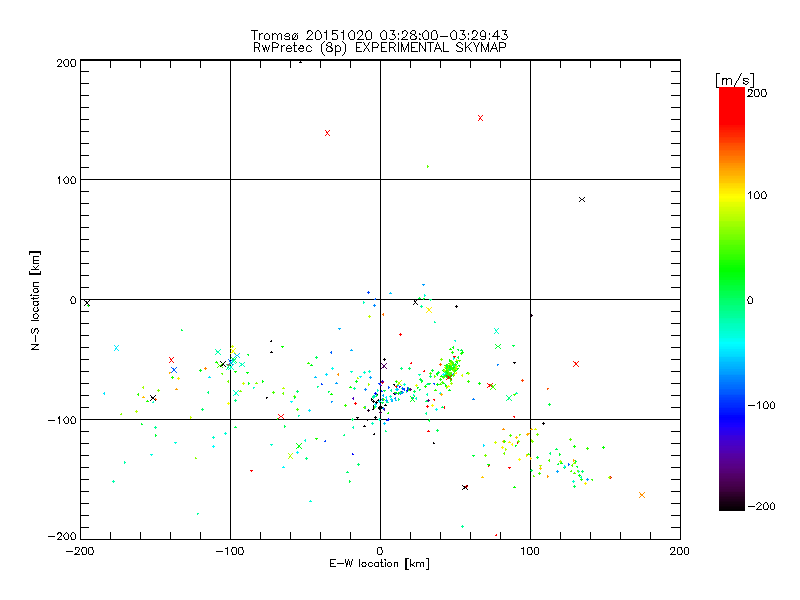Select the red X marker near E-W 67, N-S 152
The height and width of the screenshot is (600, 800).
click(480, 118)
